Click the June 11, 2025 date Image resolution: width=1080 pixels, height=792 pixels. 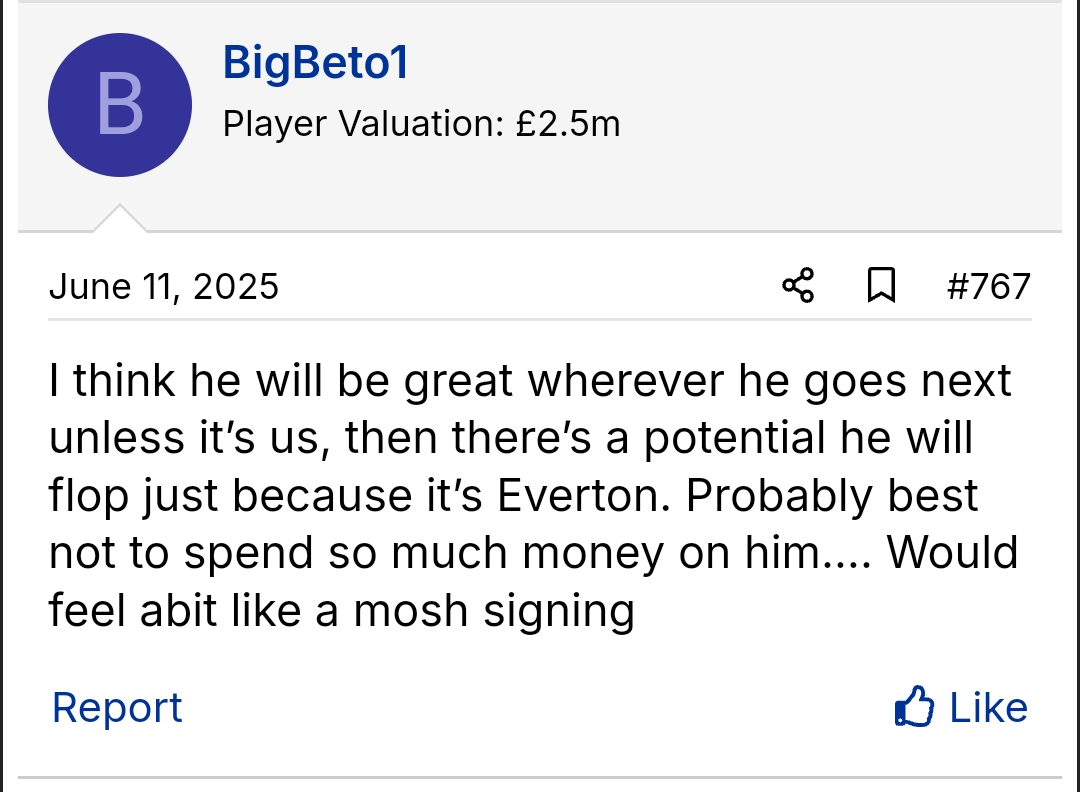[x=164, y=287]
